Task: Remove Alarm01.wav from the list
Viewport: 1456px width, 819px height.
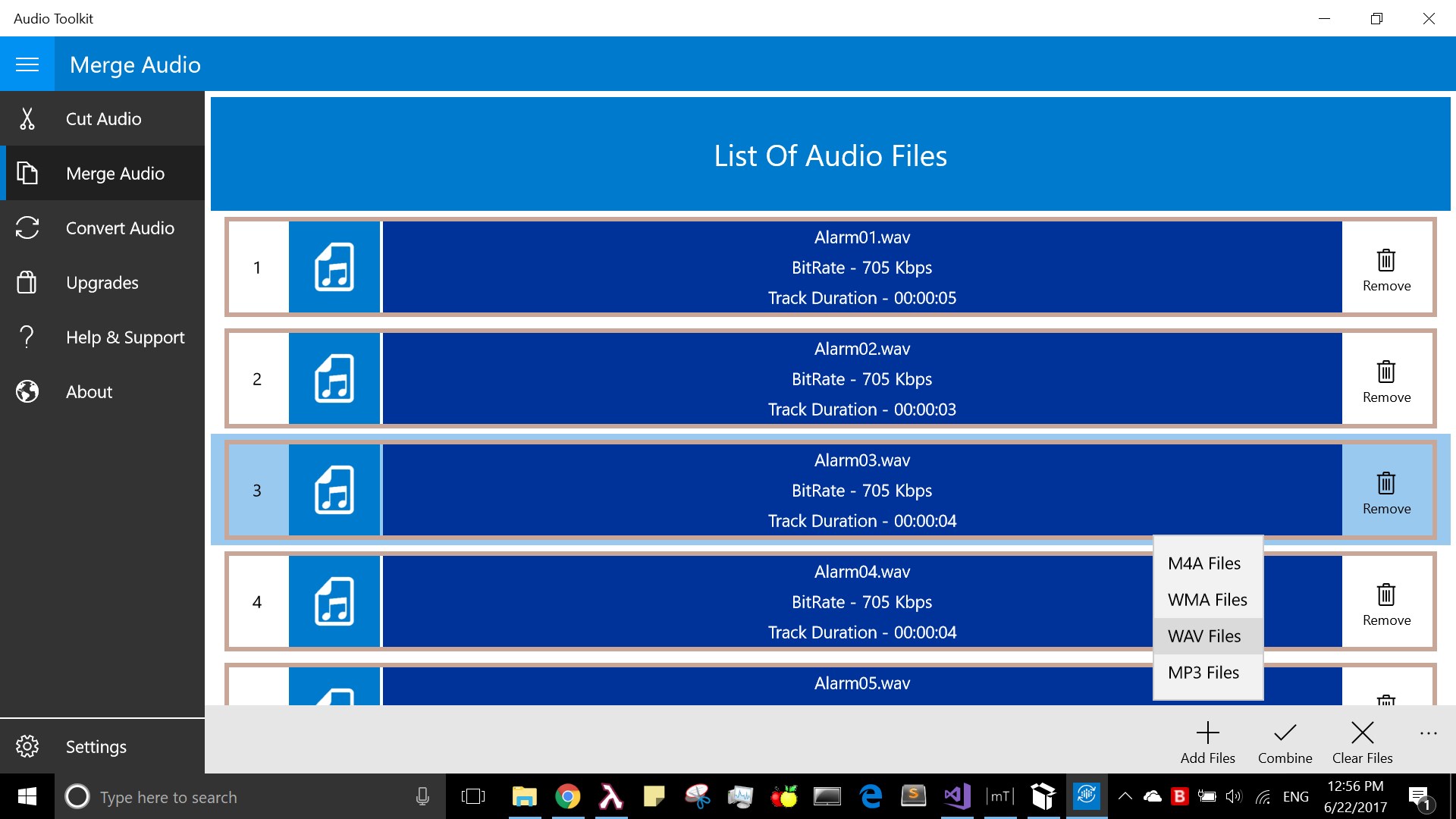Action: 1385,267
